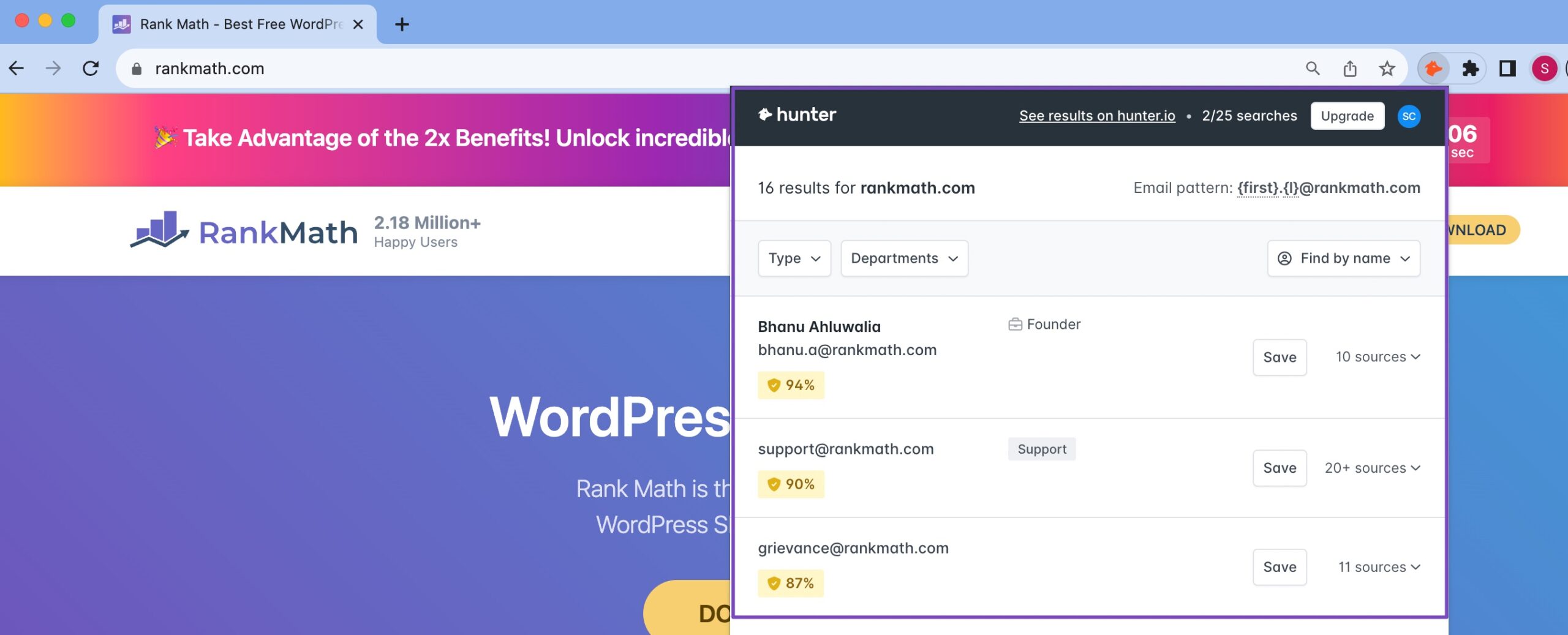Expand 11 sources for grievance email

pyautogui.click(x=1379, y=567)
